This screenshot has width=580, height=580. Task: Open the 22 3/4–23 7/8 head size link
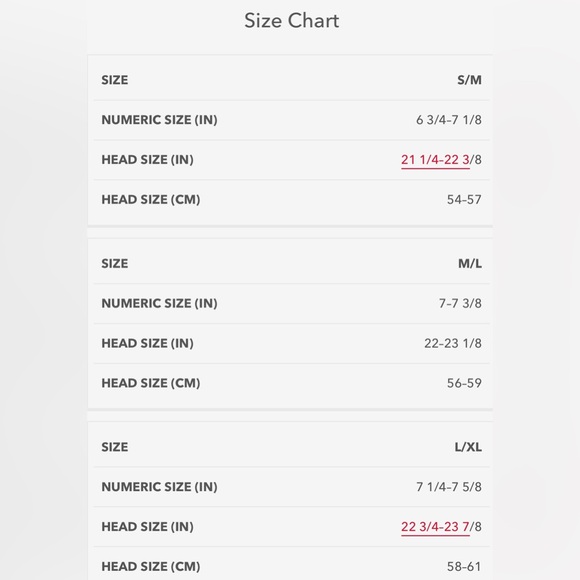point(435,527)
